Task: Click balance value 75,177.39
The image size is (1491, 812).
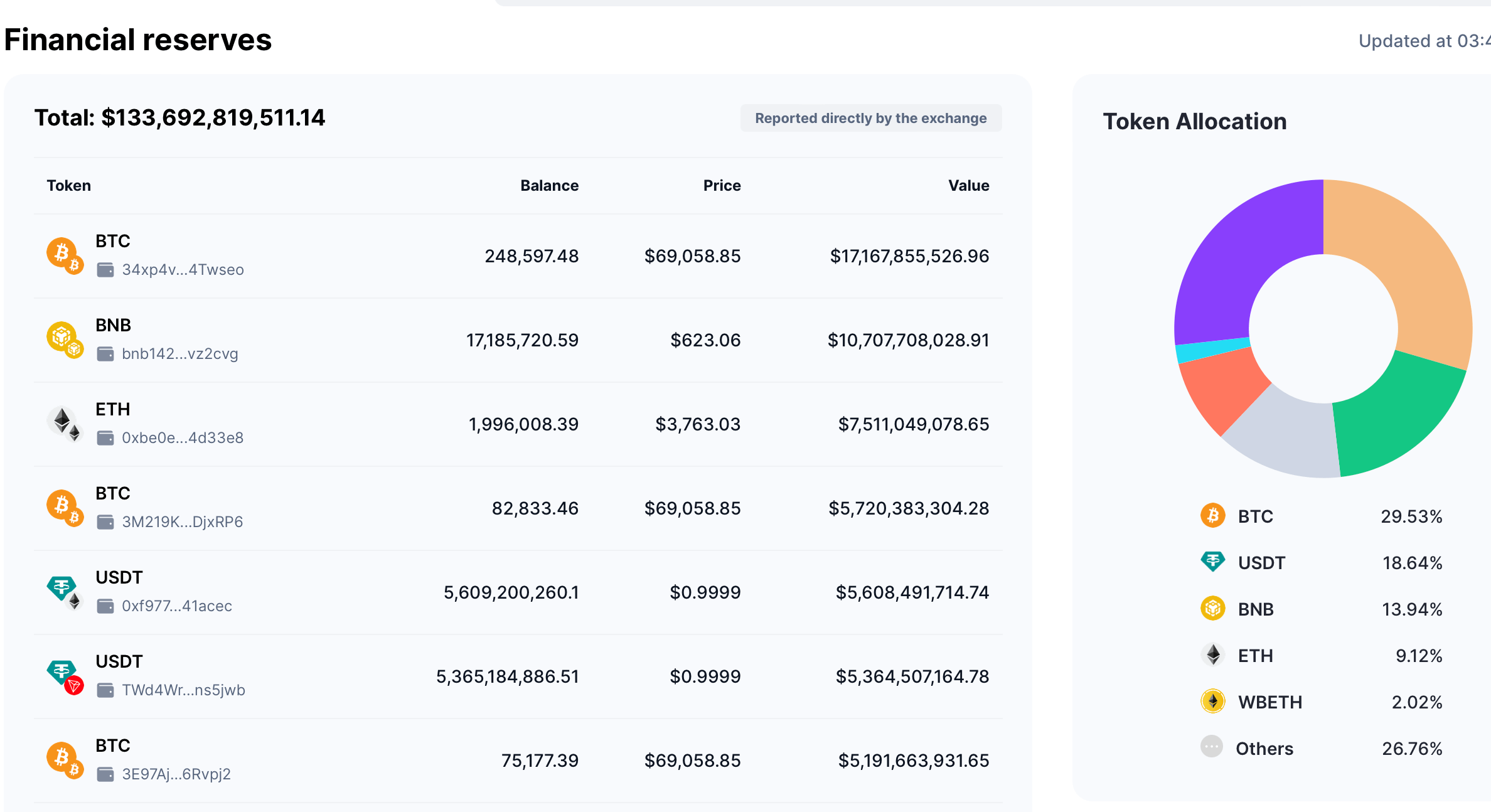Action: (x=540, y=761)
